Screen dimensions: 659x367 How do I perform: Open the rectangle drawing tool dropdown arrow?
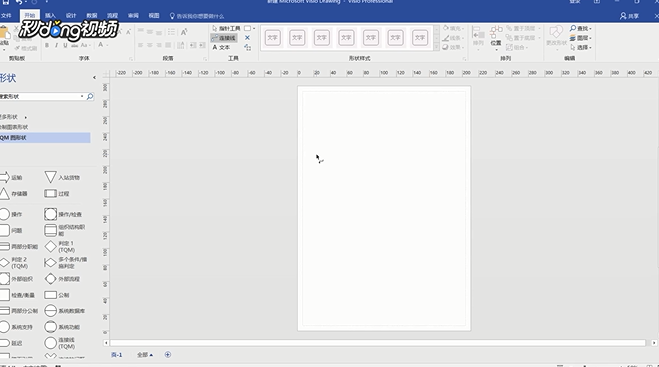coord(254,29)
